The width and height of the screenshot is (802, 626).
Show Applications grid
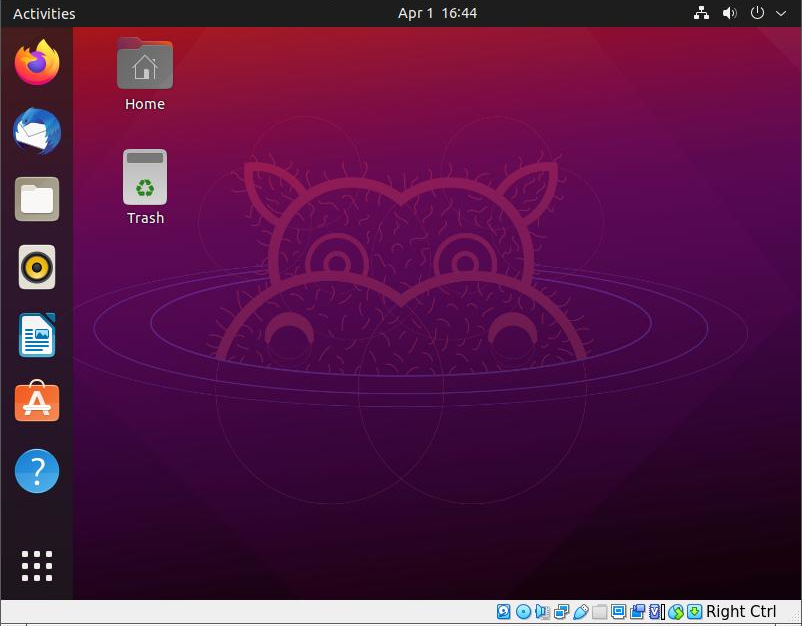[37, 566]
